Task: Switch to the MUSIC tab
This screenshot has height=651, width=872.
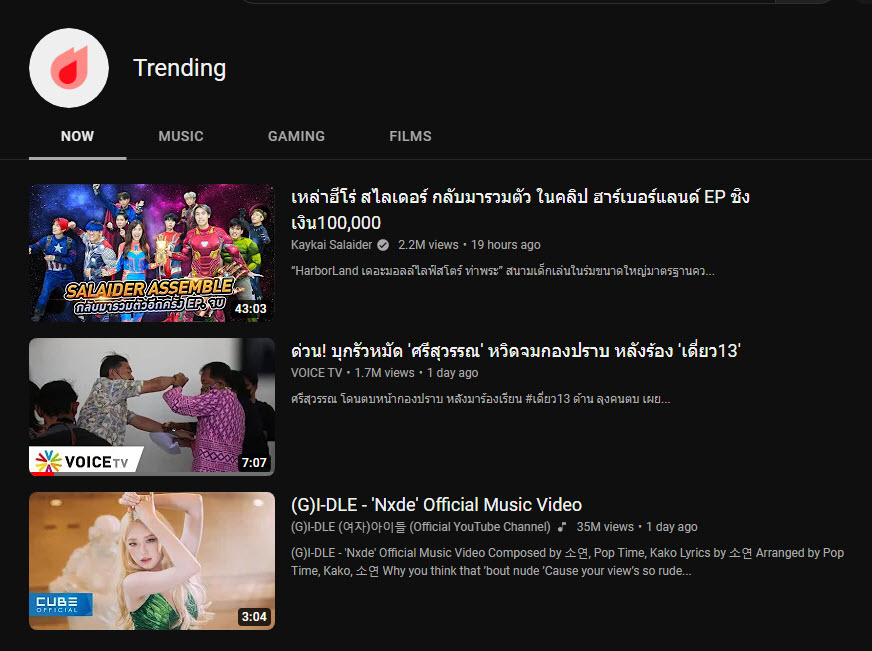Action: pos(181,136)
